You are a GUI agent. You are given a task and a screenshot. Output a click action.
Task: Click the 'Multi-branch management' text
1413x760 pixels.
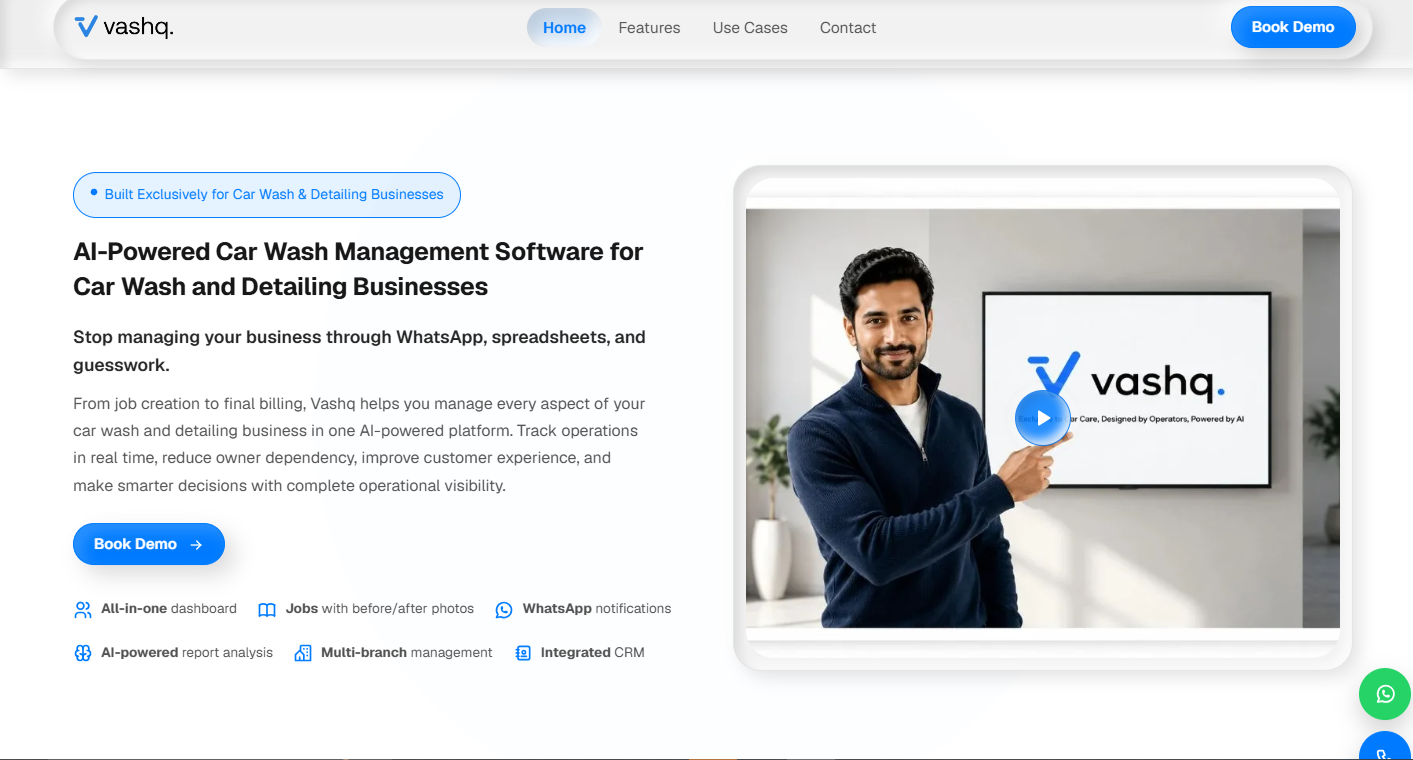pos(407,652)
